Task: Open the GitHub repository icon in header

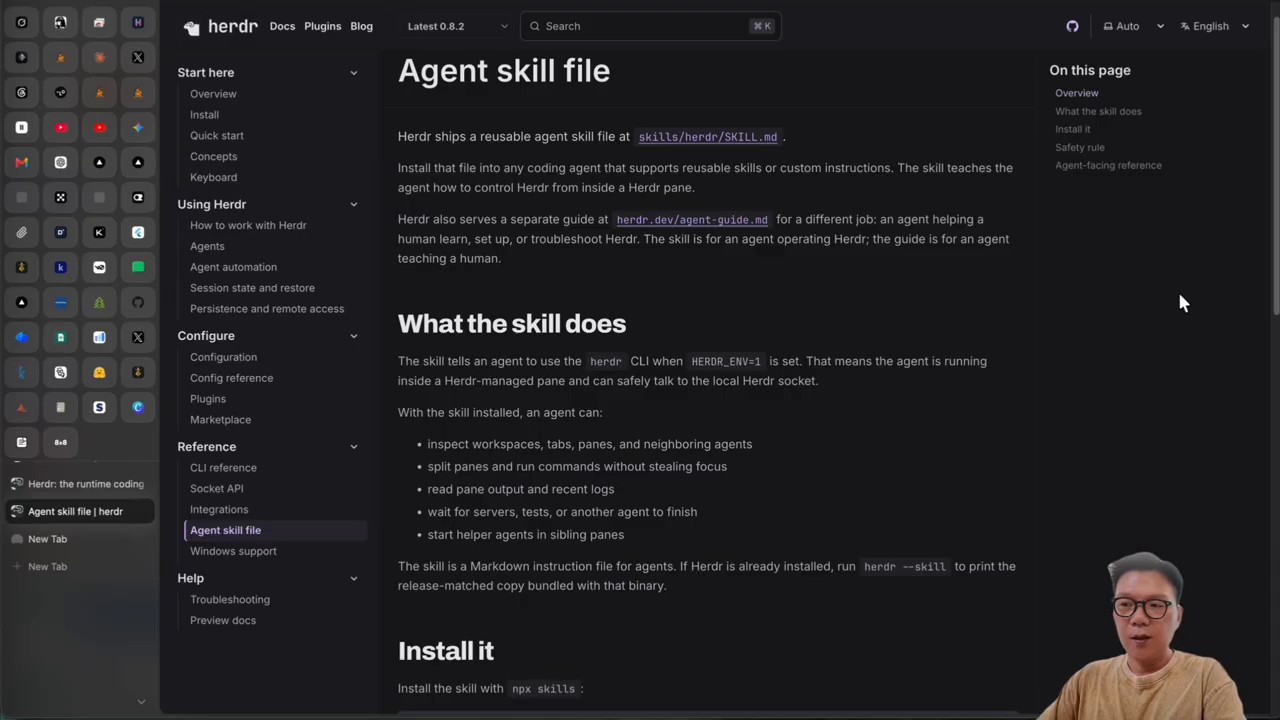Action: tap(1072, 26)
